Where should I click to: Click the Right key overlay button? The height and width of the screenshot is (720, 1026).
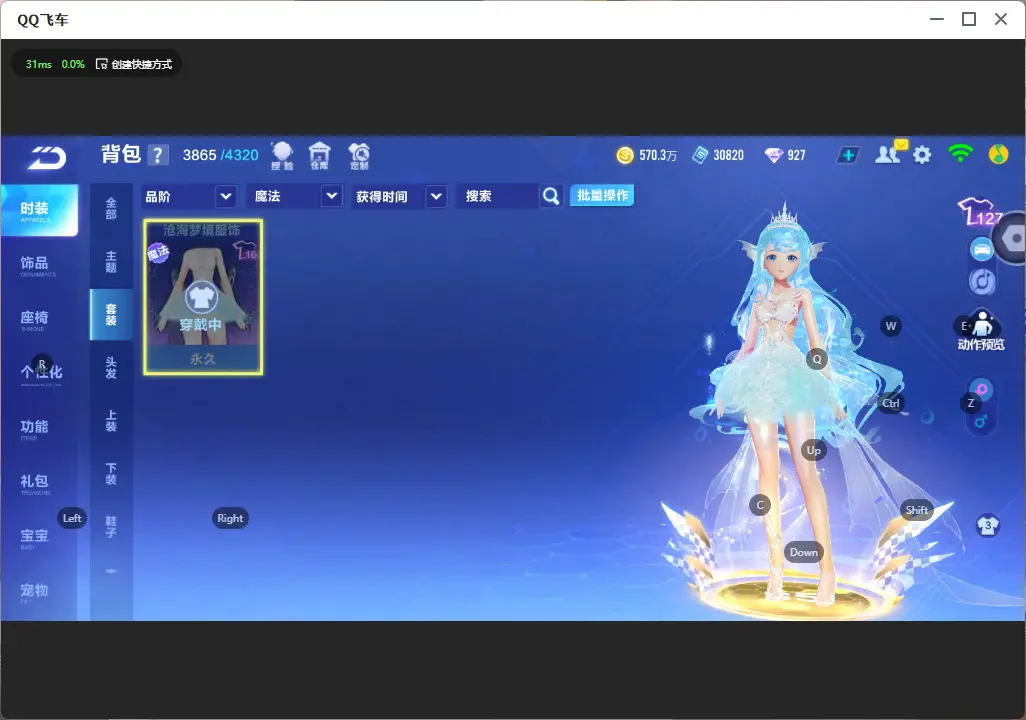pos(230,518)
